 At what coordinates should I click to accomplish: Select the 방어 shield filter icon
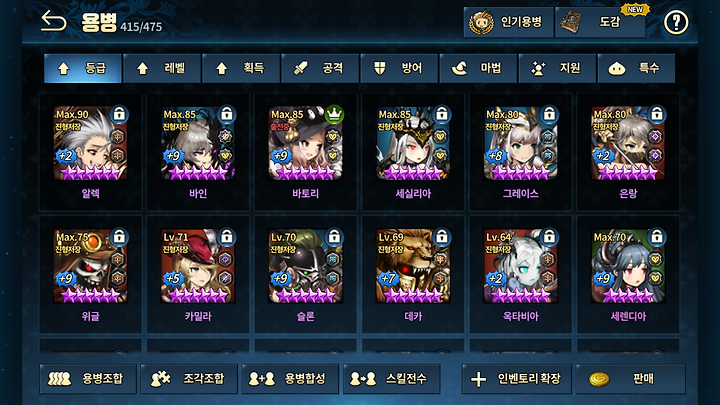coord(380,68)
